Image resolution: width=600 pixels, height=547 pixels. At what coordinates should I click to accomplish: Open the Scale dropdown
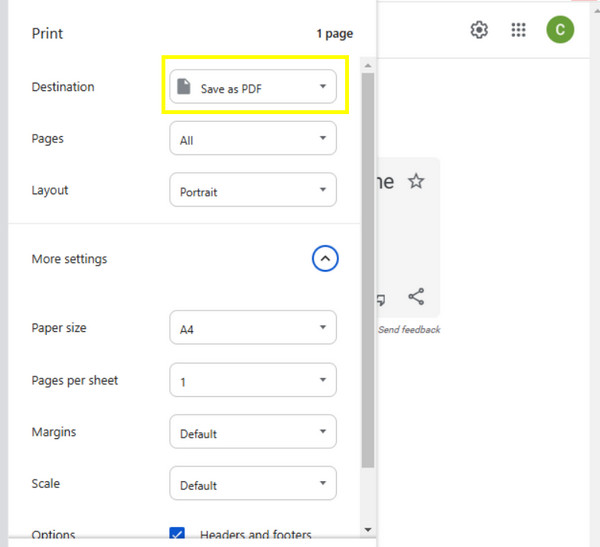click(x=253, y=485)
